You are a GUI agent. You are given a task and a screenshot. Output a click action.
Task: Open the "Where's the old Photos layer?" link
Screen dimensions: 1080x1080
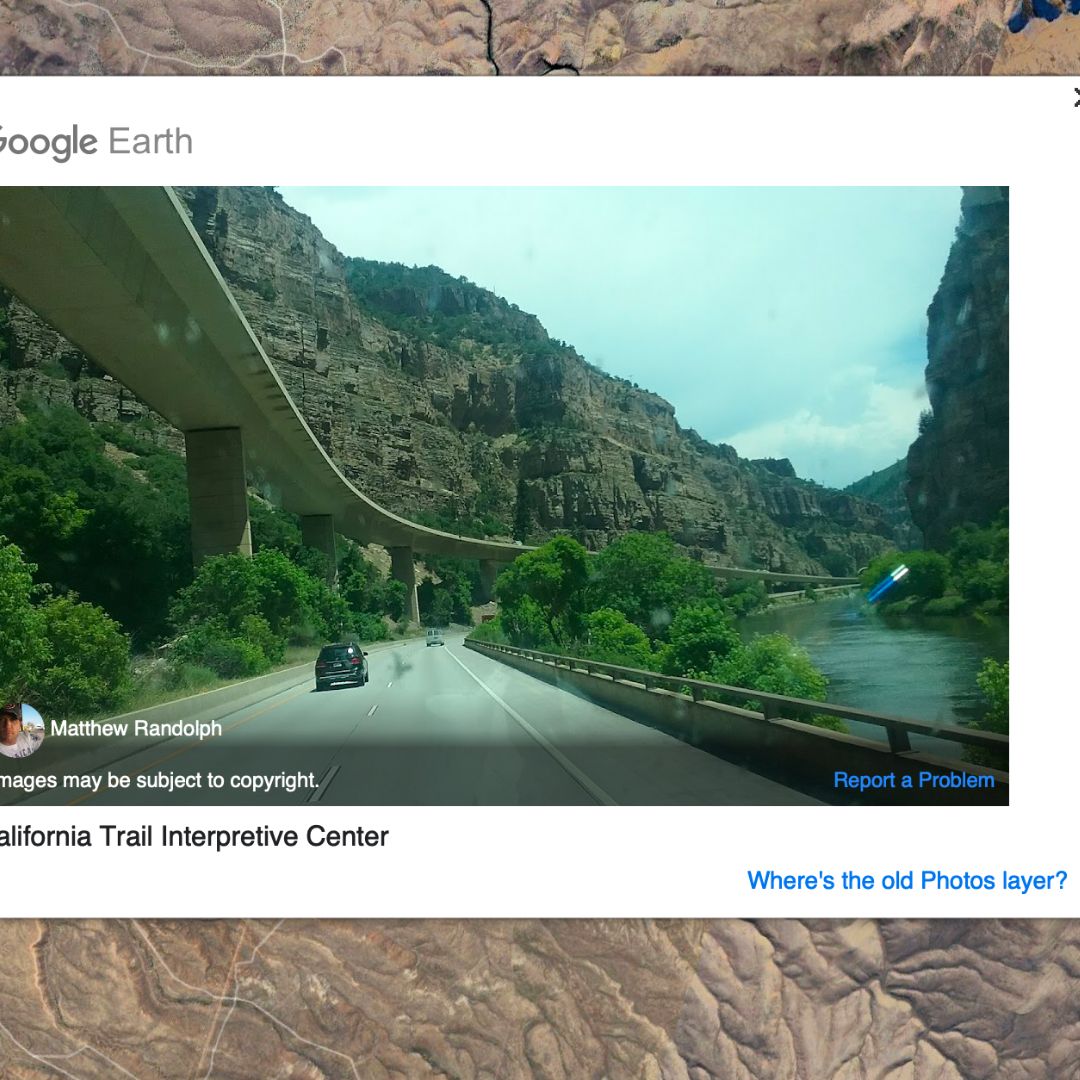[906, 880]
